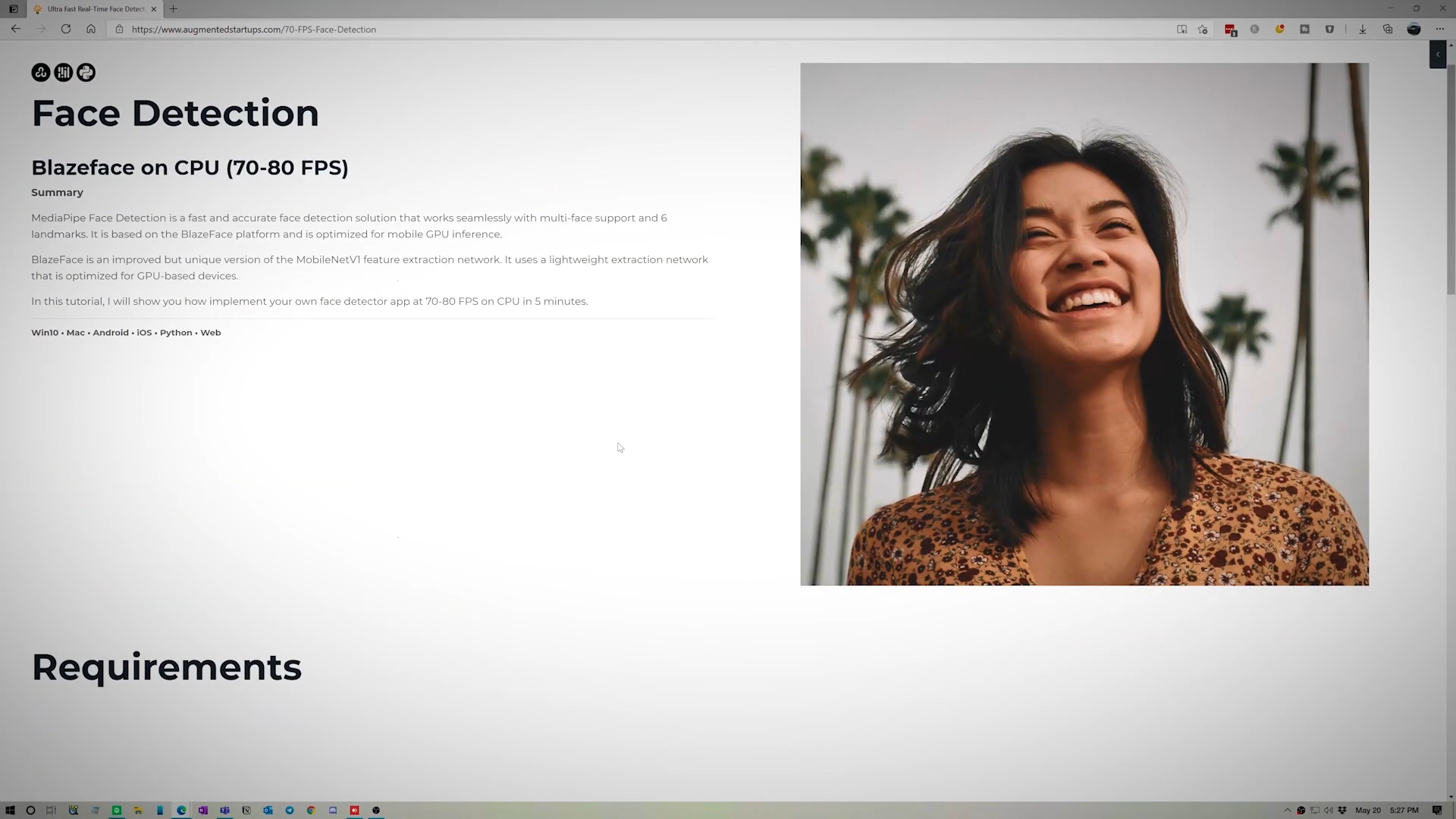Click the Requirements heading
This screenshot has width=1456, height=819.
point(166,667)
